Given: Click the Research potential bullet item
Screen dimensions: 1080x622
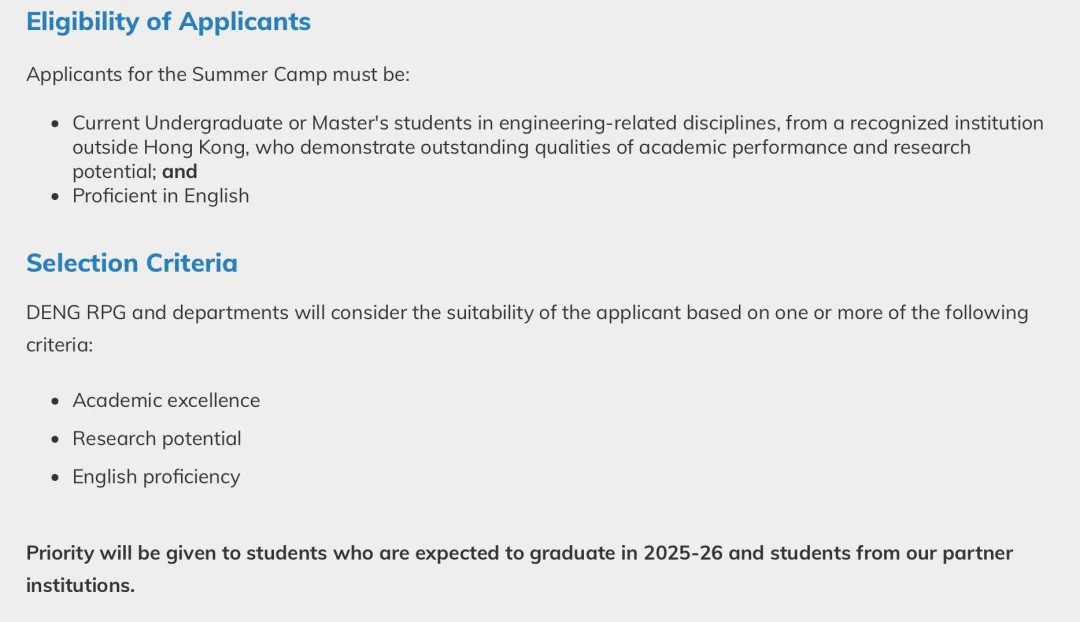Looking at the screenshot, I should pos(157,439).
